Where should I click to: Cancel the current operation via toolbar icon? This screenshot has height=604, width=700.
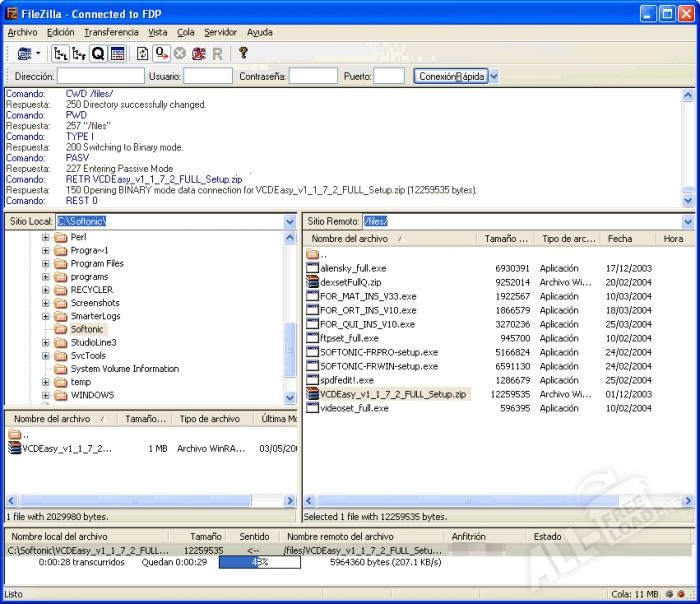pos(180,53)
